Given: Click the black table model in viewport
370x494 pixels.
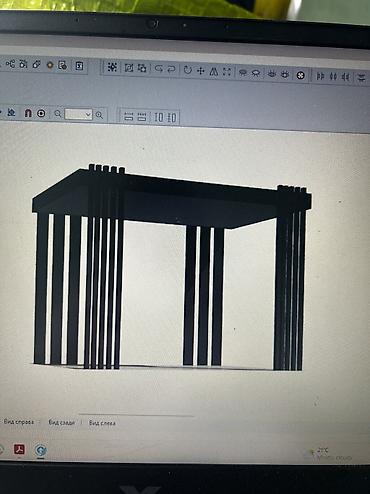Looking at the screenshot, I should click(x=171, y=267).
